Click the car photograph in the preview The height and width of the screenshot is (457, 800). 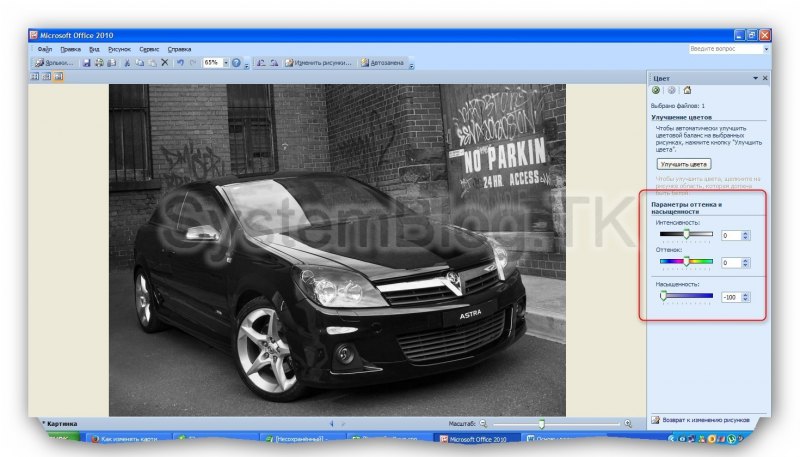pos(337,250)
